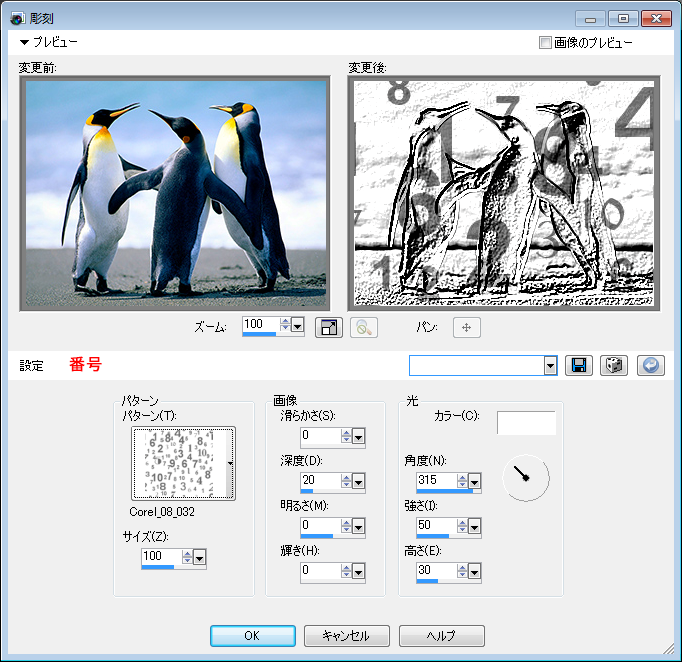Click the light angle dial
Screen dimensions: 682x662
525,479
